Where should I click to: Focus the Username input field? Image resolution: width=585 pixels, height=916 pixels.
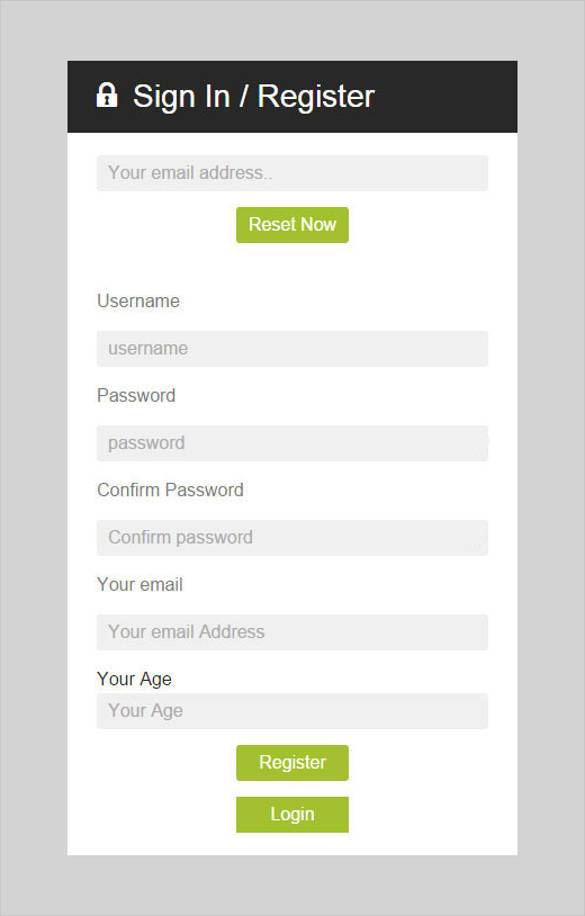coord(291,348)
